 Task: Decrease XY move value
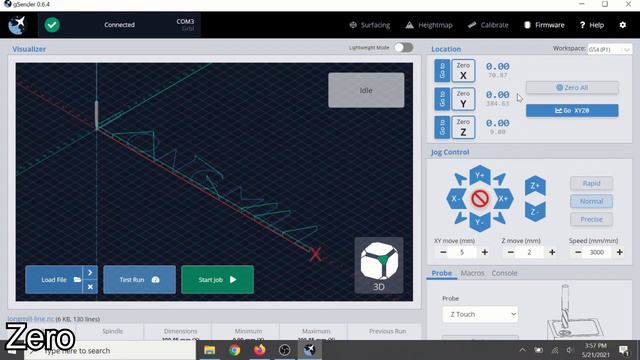(443, 252)
